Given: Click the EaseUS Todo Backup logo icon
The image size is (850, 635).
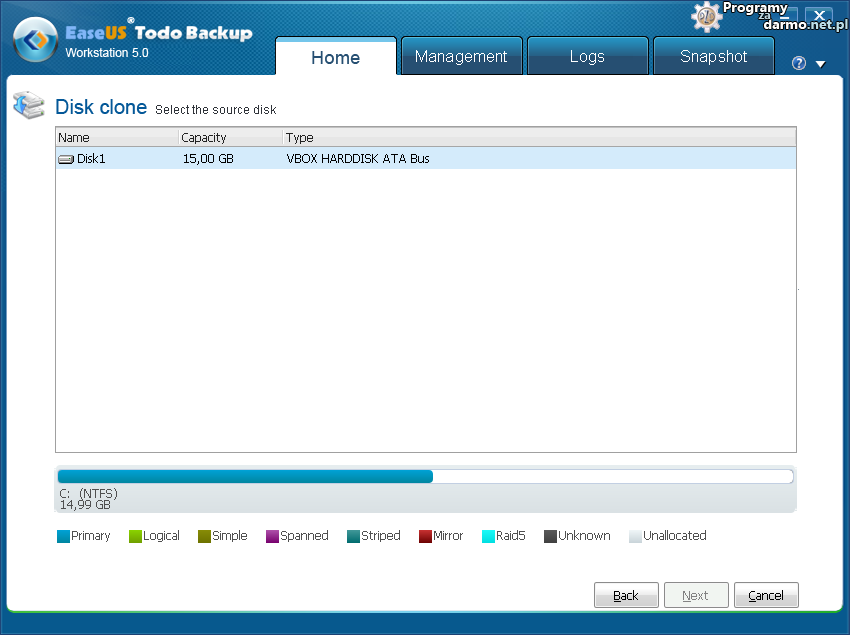Looking at the screenshot, I should [x=34, y=40].
